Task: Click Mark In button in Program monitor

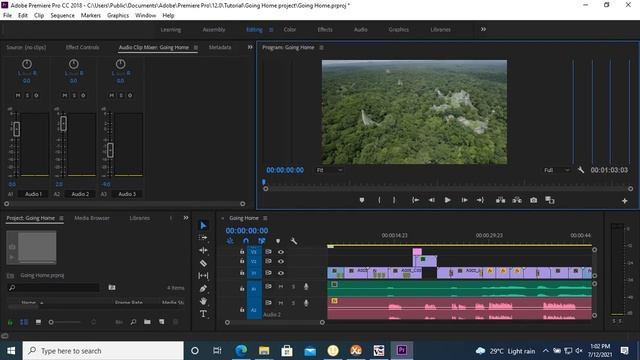Action: coord(379,200)
